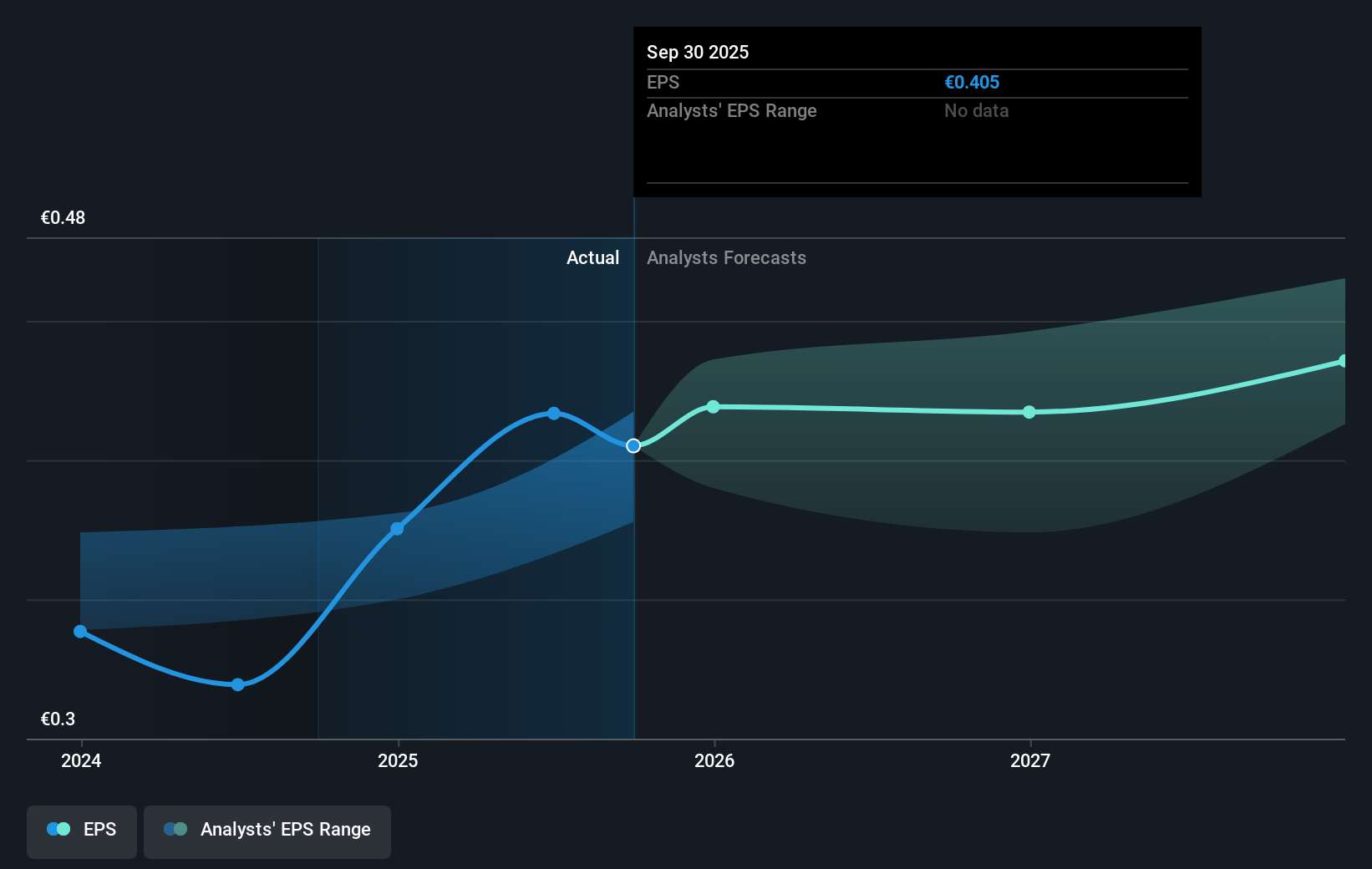Screen dimensions: 1372x869
Task: Click the 2027 x-axis label
Action: pyautogui.click(x=1030, y=760)
